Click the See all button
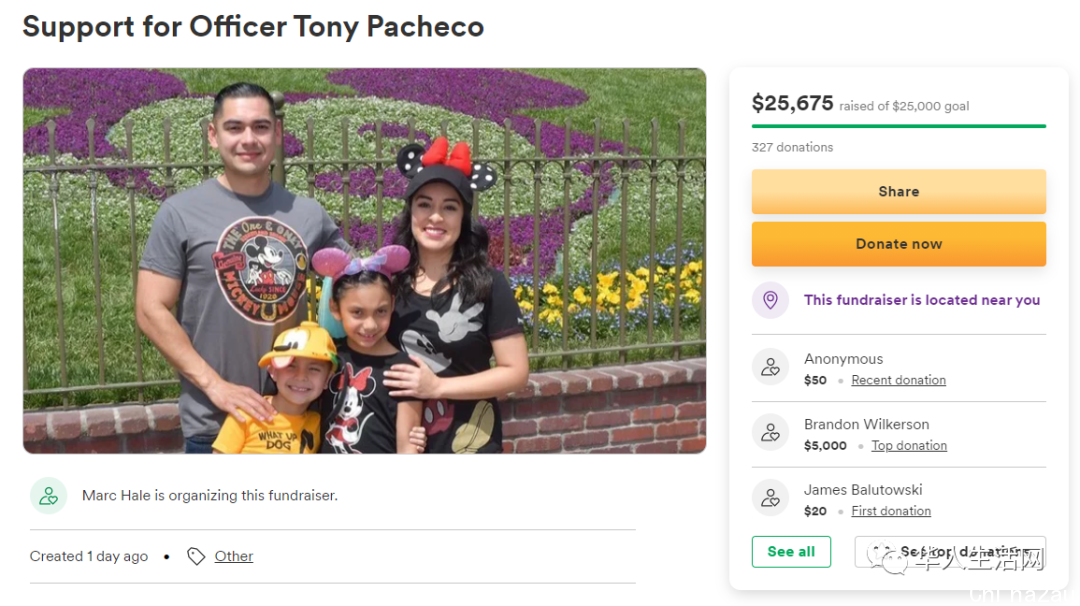This screenshot has width=1080, height=606. point(791,552)
